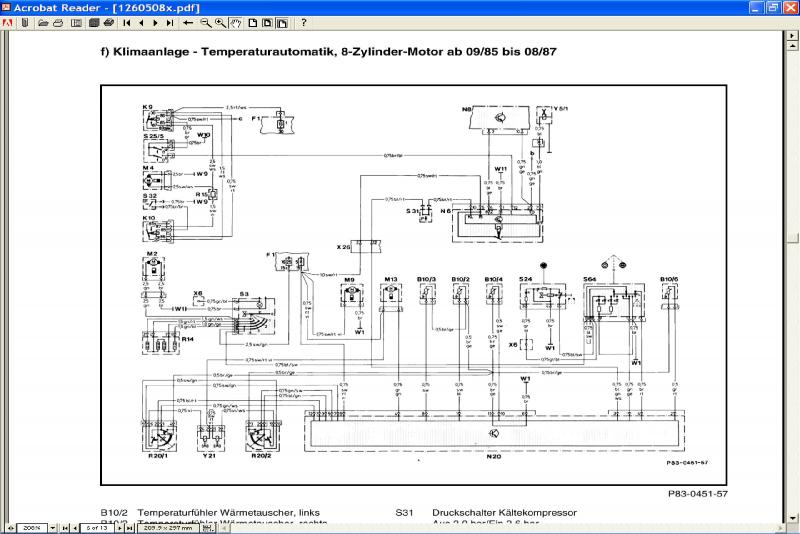Screen dimensions: 800x534
Task: Click next page arrow in status bar
Action: click(119, 527)
